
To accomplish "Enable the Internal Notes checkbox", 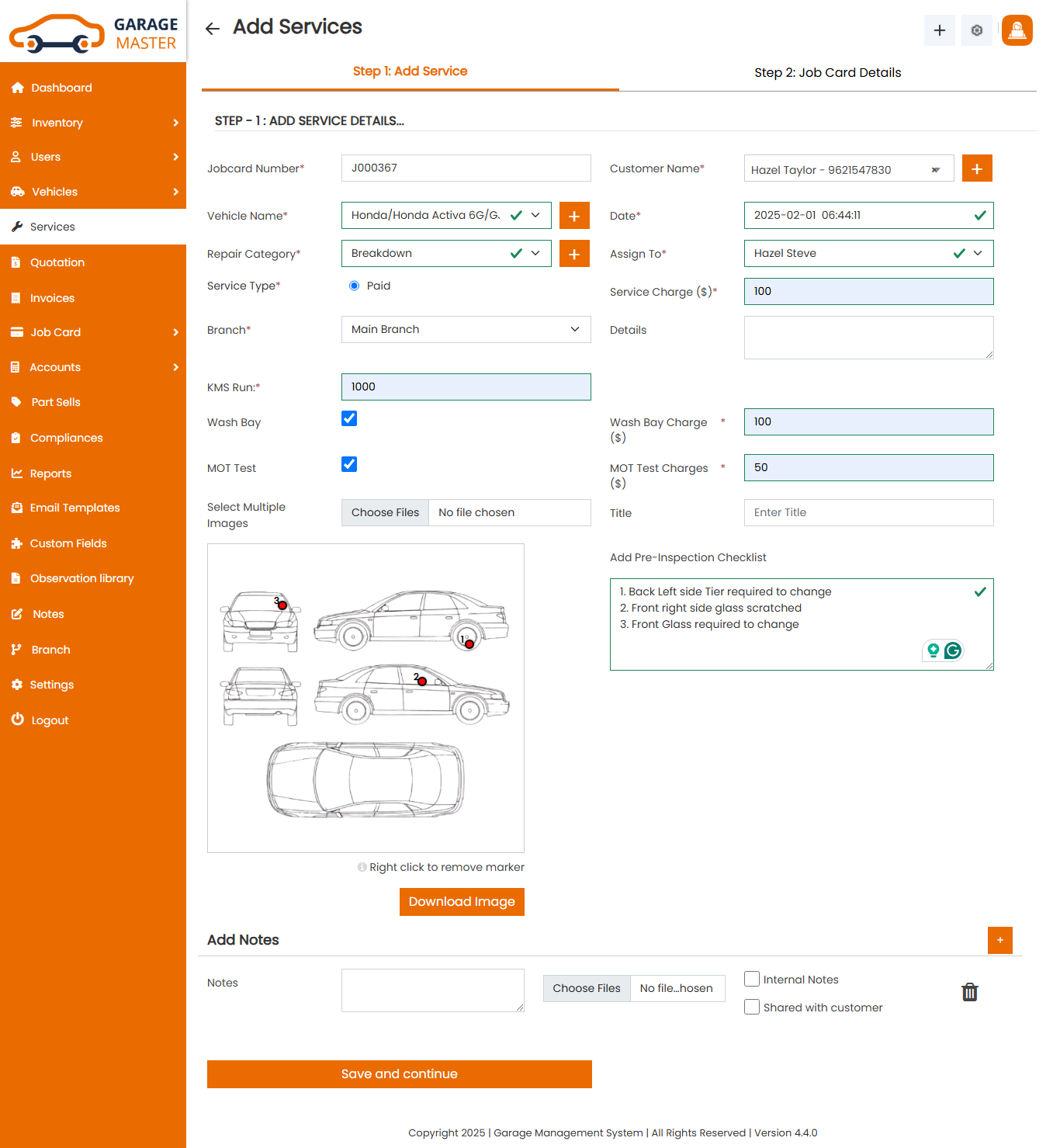I will pyautogui.click(x=752, y=980).
